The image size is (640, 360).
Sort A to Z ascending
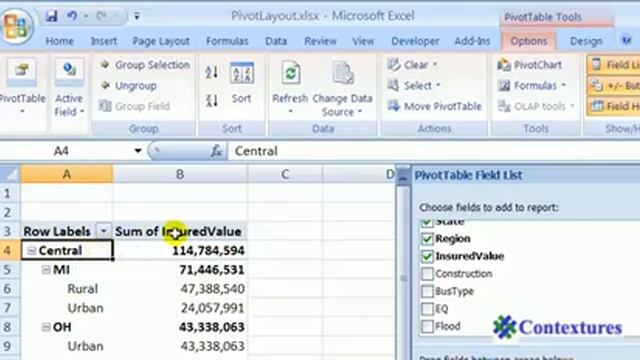point(211,73)
